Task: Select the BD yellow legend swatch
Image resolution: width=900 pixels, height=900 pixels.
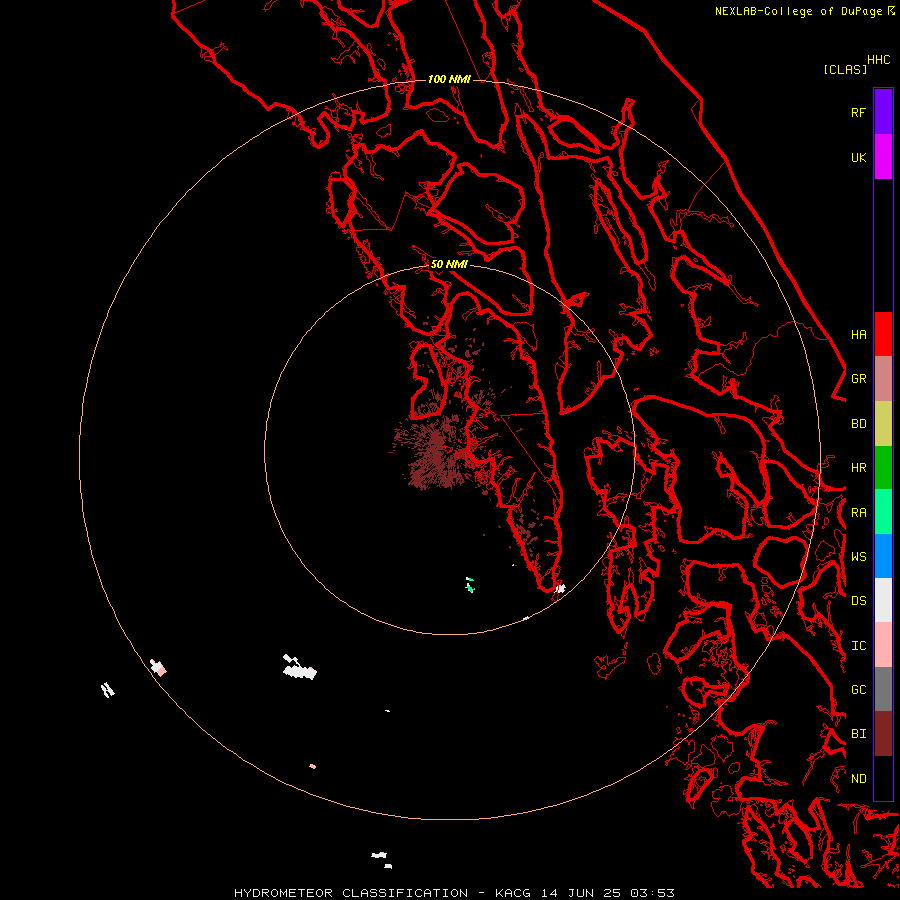Action: (x=883, y=423)
